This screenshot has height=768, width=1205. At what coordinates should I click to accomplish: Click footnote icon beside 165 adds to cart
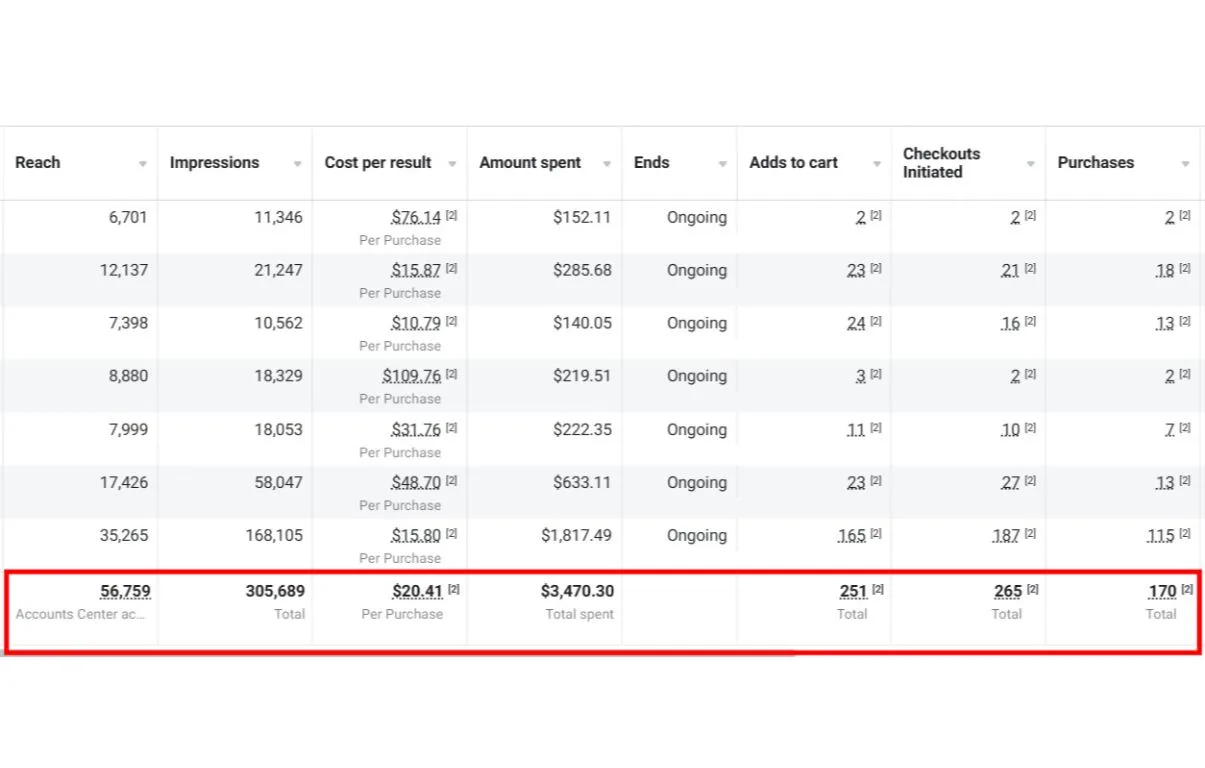(876, 534)
